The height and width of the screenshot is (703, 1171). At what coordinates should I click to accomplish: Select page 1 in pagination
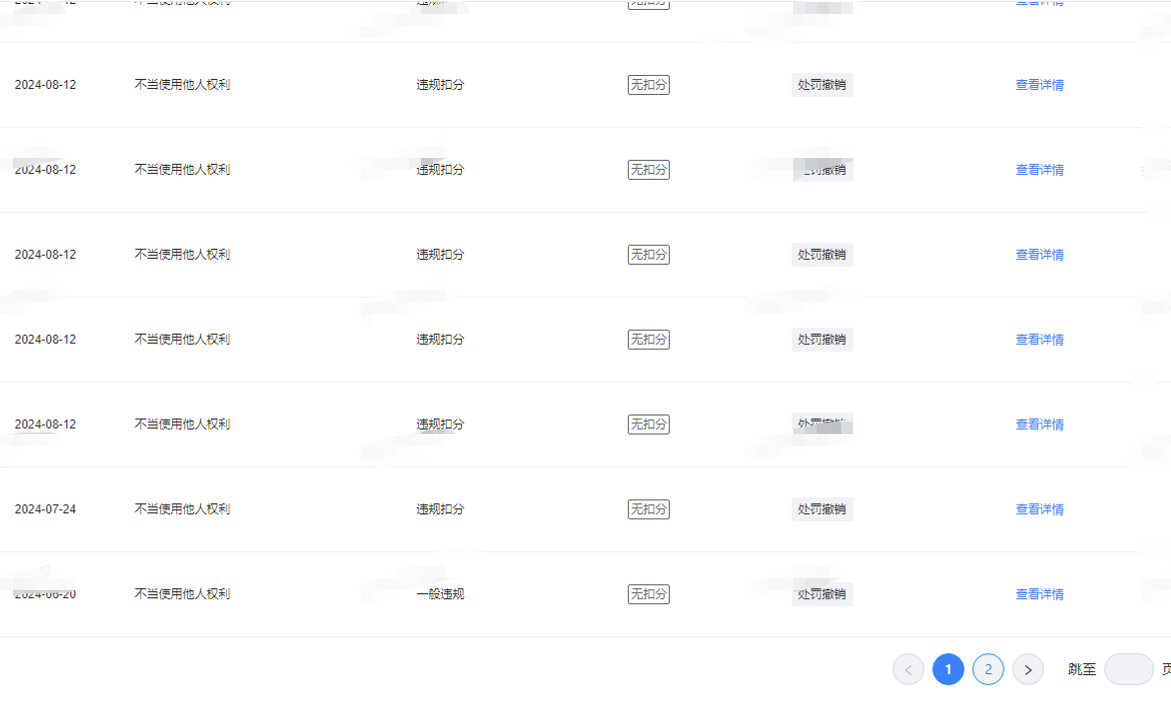point(948,670)
